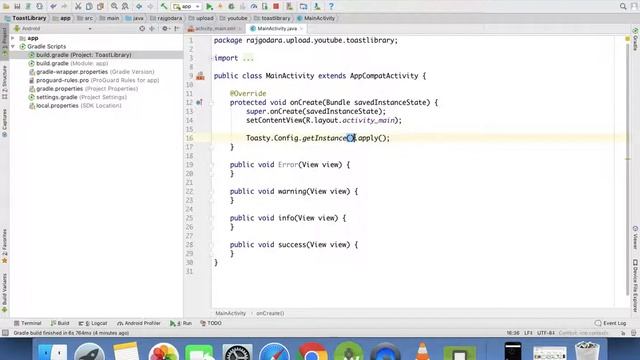Image resolution: width=640 pixels, height=360 pixels.
Task: Click the Search Everywhere magnifier icon
Action: tap(623, 6)
